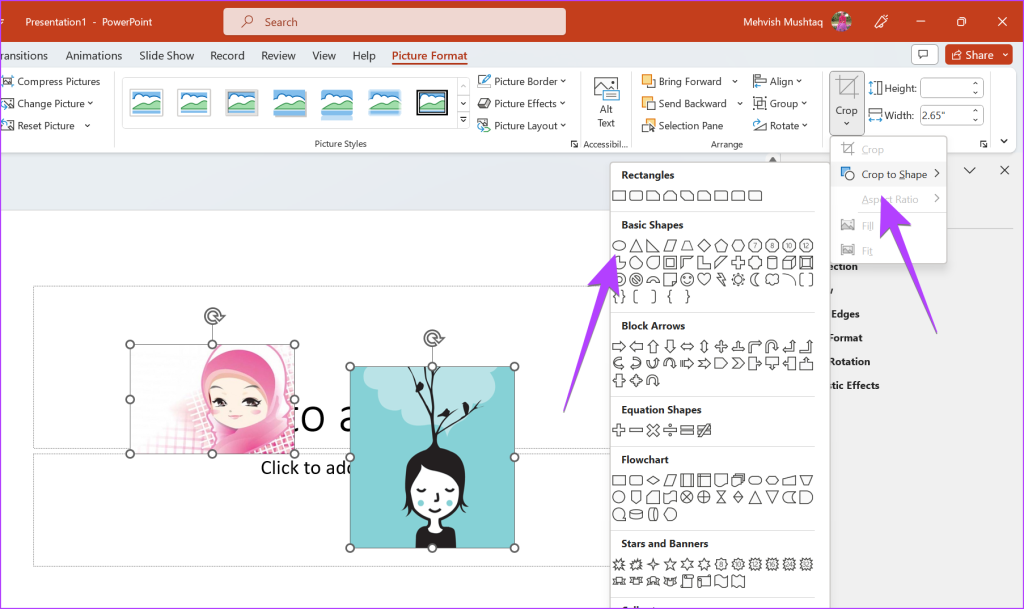Choose the Flowchart Summing Junction shape
The width and height of the screenshot is (1024, 609).
tap(686, 497)
